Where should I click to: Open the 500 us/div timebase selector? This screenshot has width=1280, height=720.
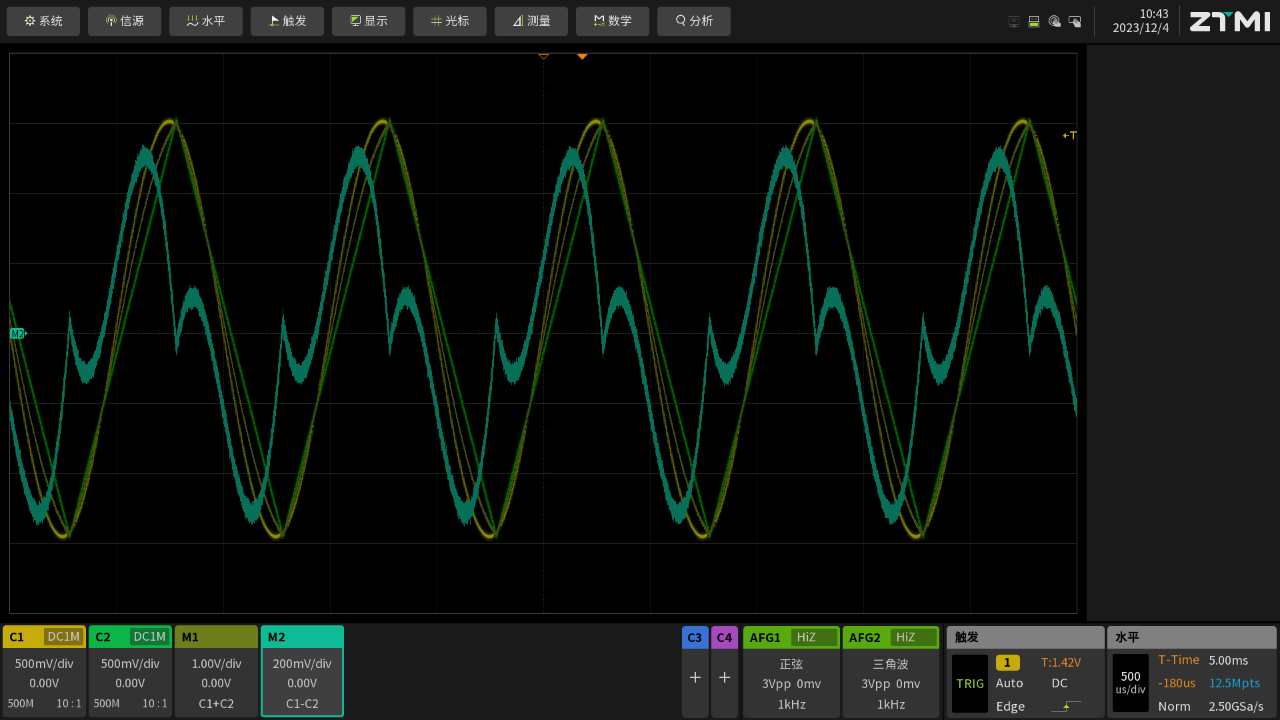click(x=1130, y=682)
